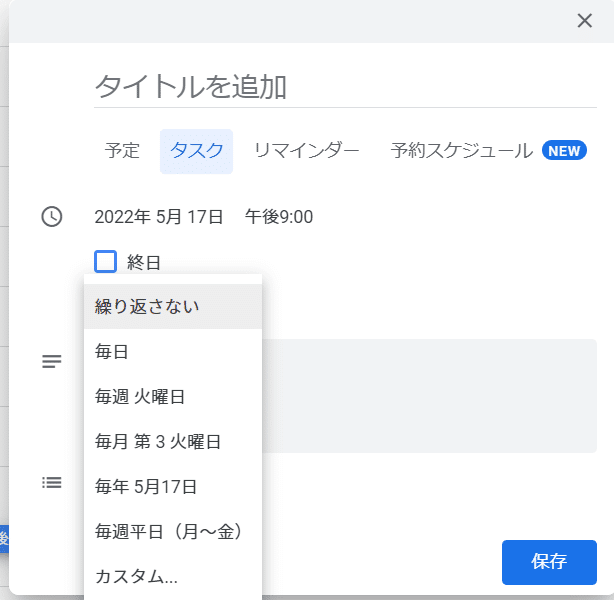This screenshot has height=600, width=614.
Task: Switch to the 予定 tab
Action: tap(122, 151)
